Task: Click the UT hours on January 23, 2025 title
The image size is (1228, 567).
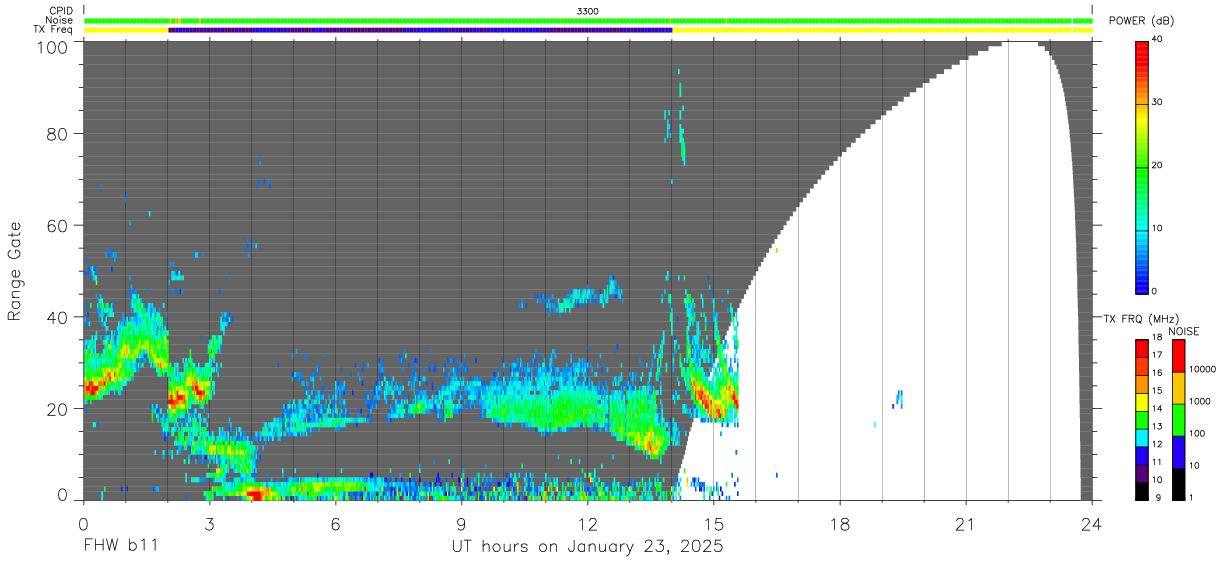Action: (x=587, y=547)
